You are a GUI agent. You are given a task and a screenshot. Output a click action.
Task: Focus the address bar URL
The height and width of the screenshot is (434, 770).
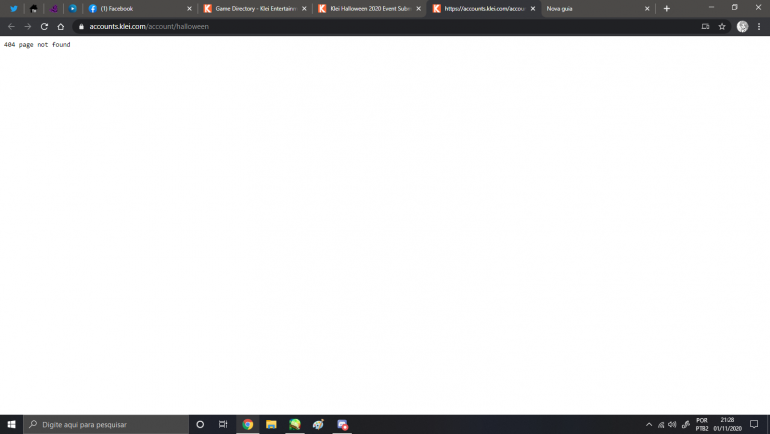(149, 27)
